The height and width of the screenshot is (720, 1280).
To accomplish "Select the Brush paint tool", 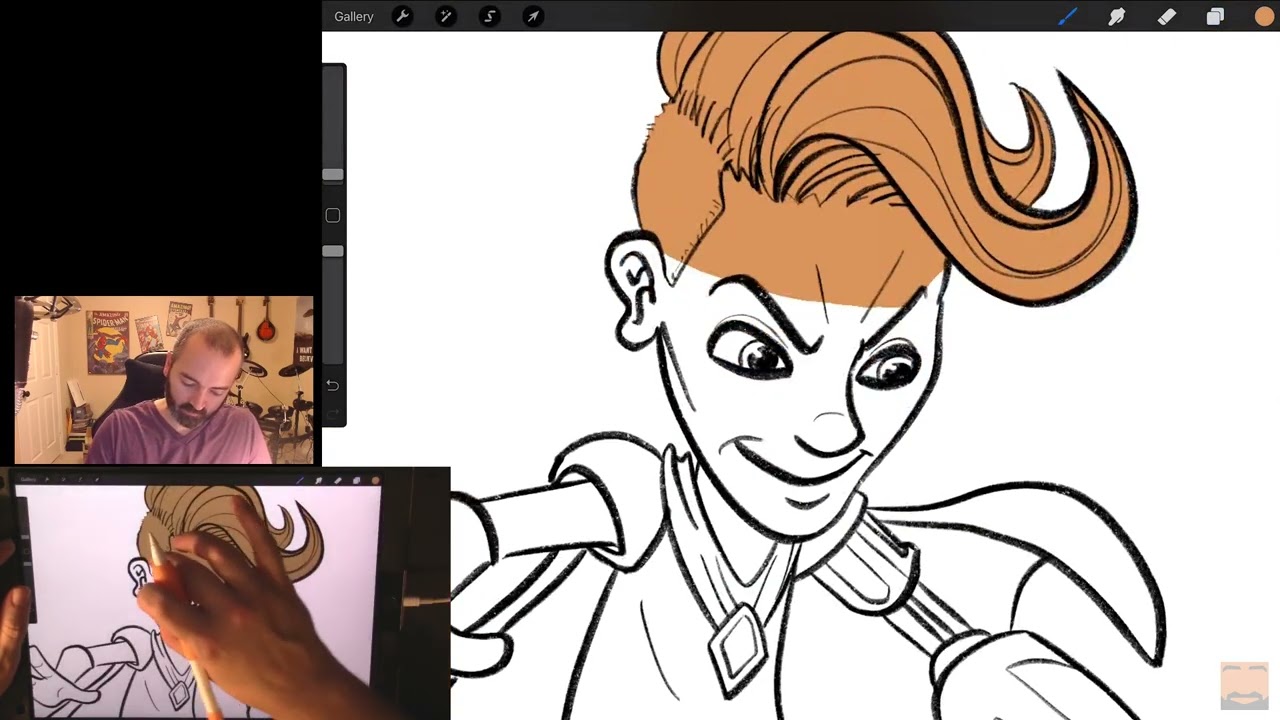I will [1067, 16].
